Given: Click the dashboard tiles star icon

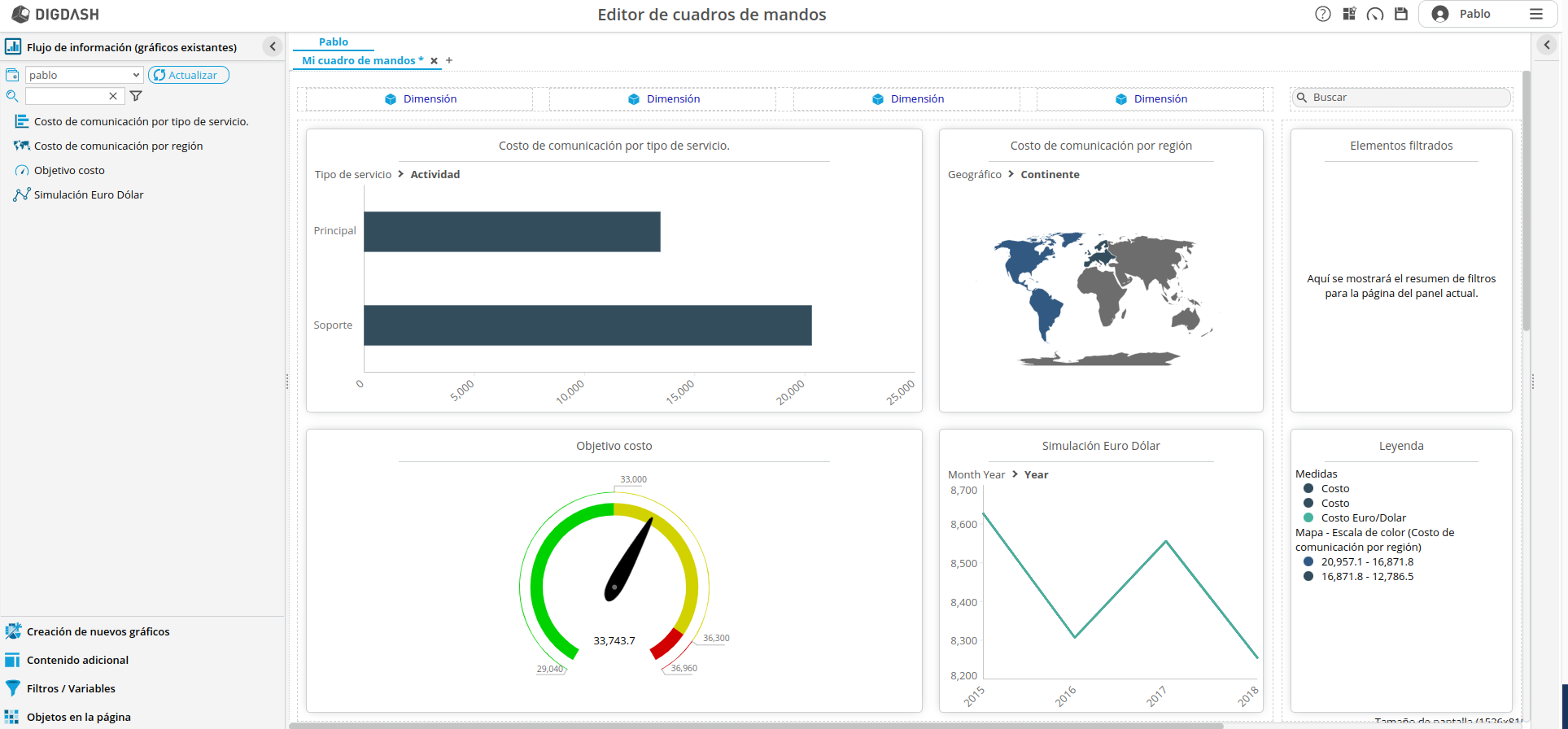Looking at the screenshot, I should click(x=1349, y=14).
